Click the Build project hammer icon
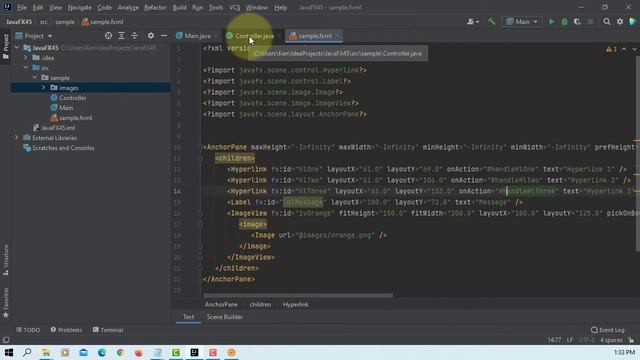The height and width of the screenshot is (360, 640). [x=492, y=22]
